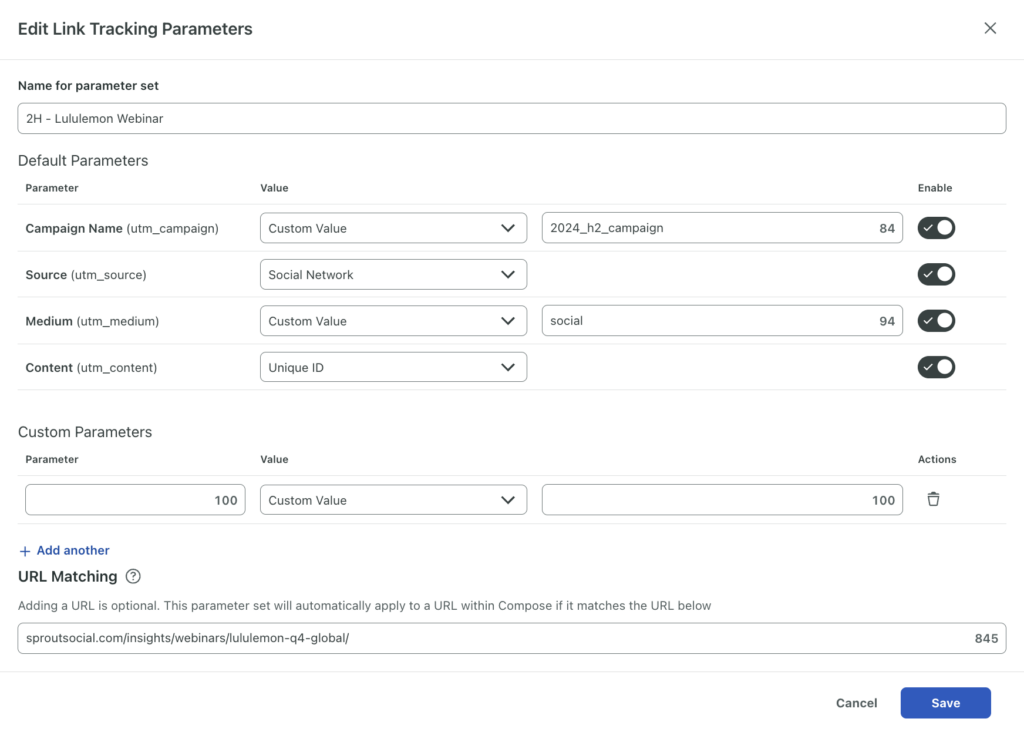Toggle off the Source parameter
Image resolution: width=1024 pixels, height=732 pixels.
tap(936, 274)
